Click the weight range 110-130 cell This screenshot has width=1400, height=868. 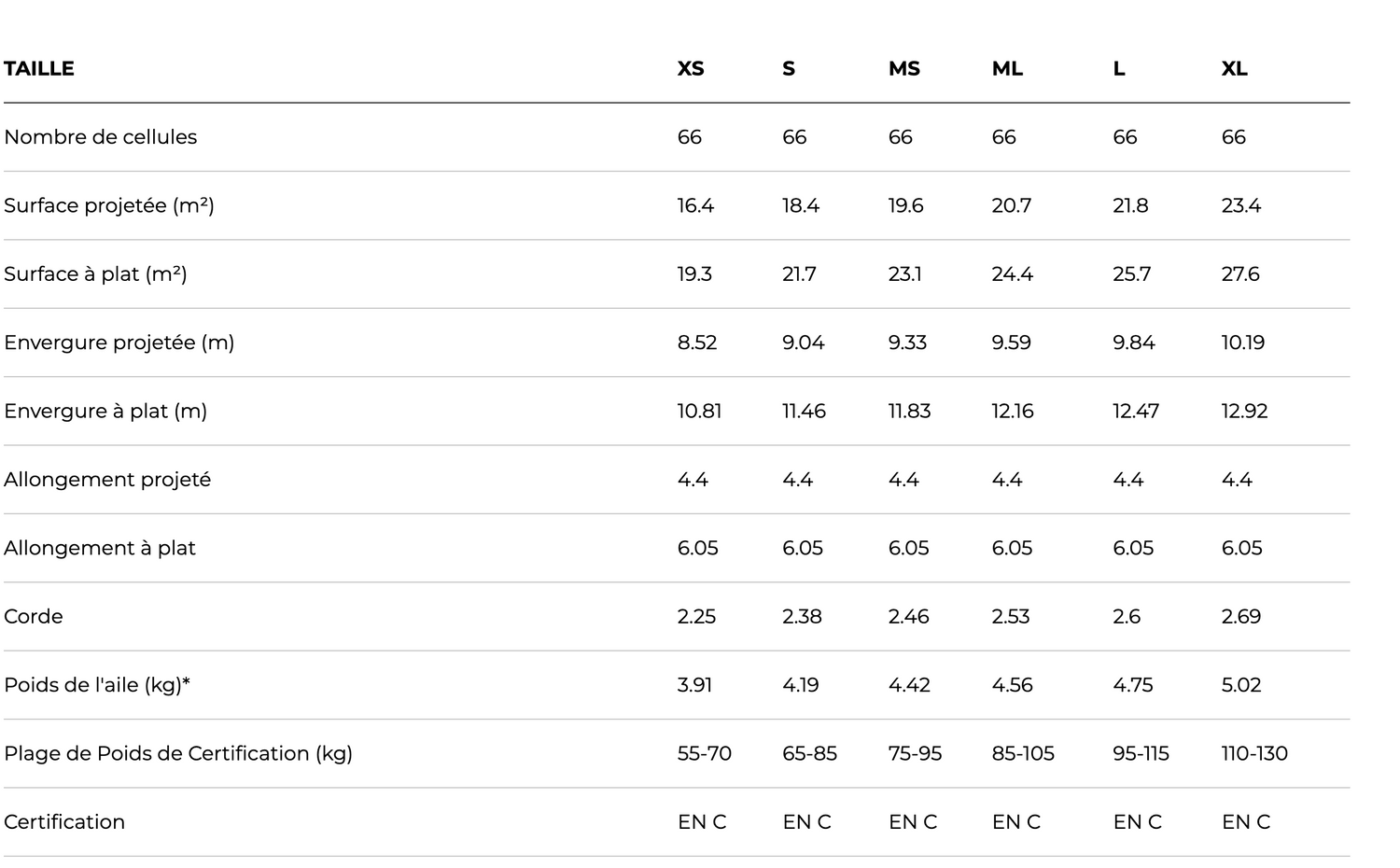1254,753
